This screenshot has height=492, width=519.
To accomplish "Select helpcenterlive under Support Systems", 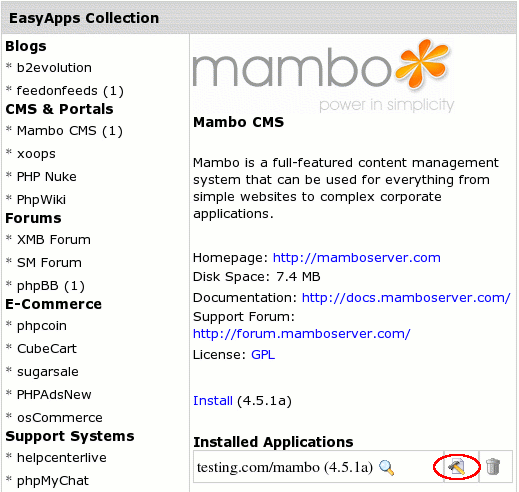I will point(62,458).
